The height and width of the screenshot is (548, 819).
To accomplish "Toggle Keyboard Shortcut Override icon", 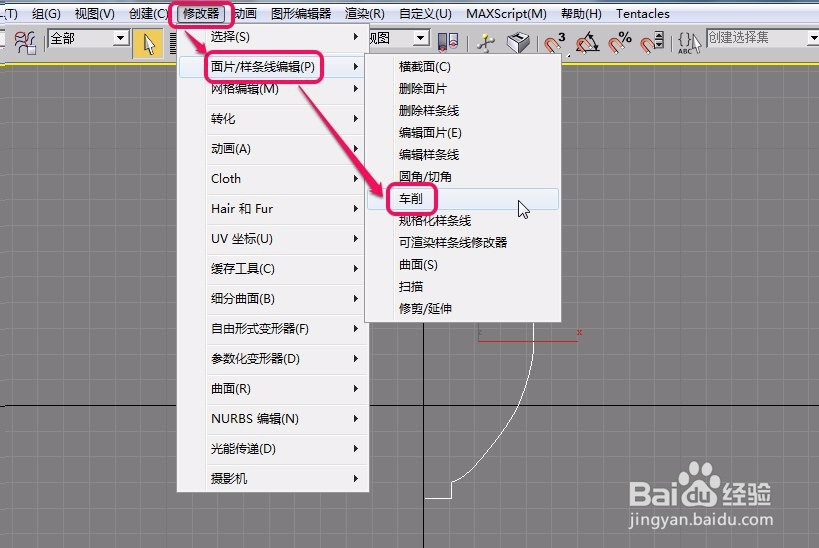I will [x=518, y=43].
